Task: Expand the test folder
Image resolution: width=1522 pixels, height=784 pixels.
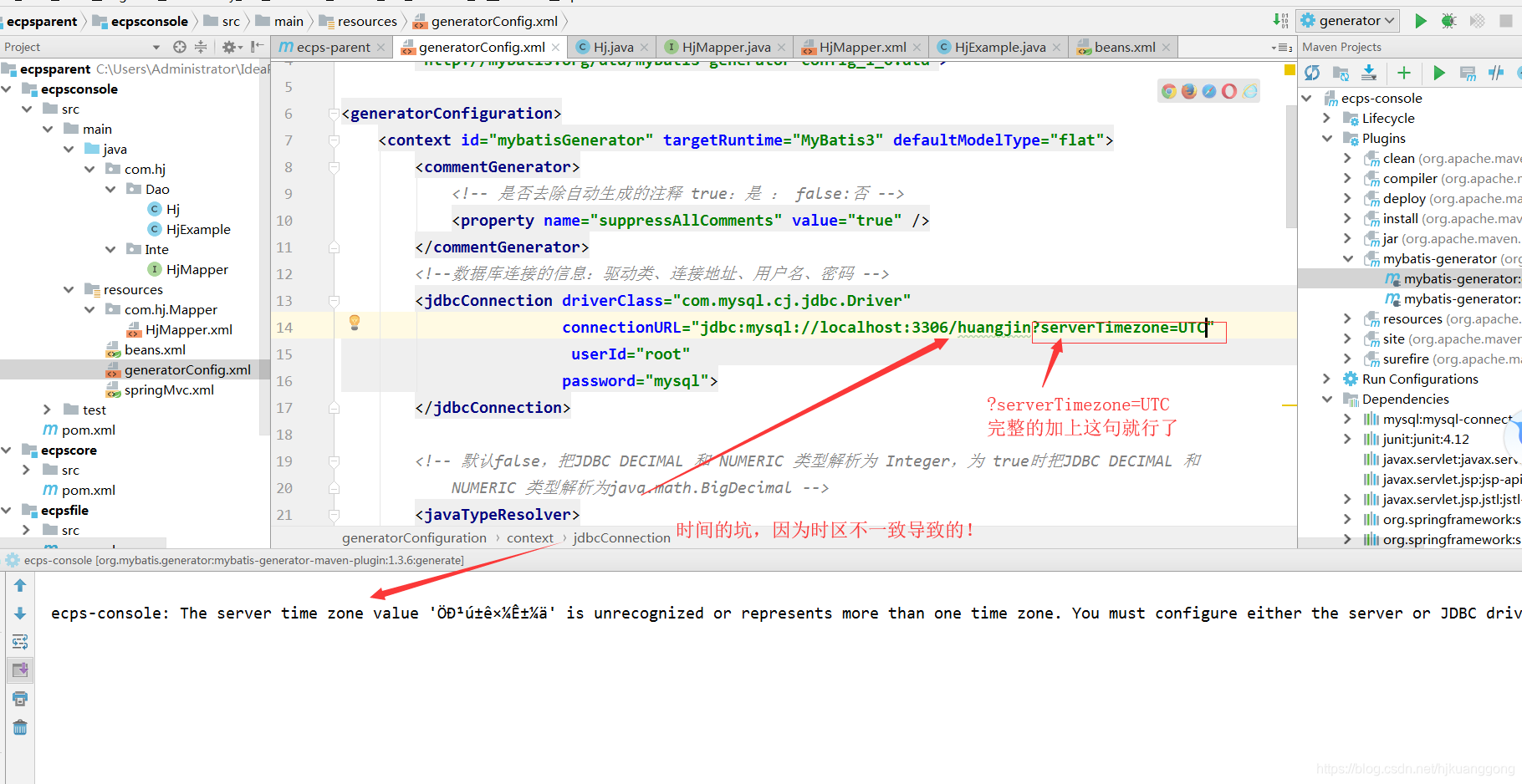Action: [48, 410]
